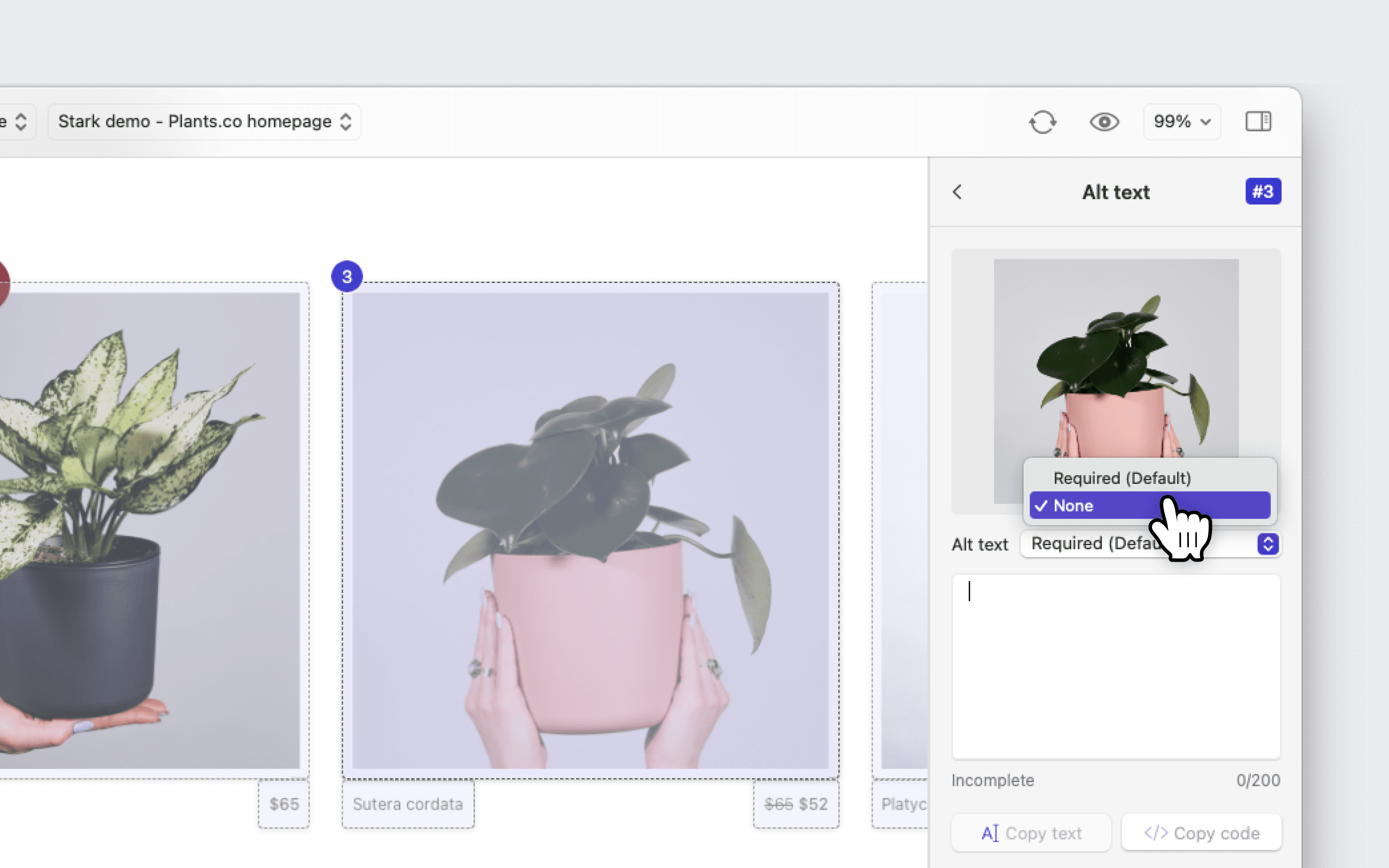Image resolution: width=1389 pixels, height=868 pixels.
Task: Click the refresh/sync icon in the toolbar
Action: click(1042, 122)
